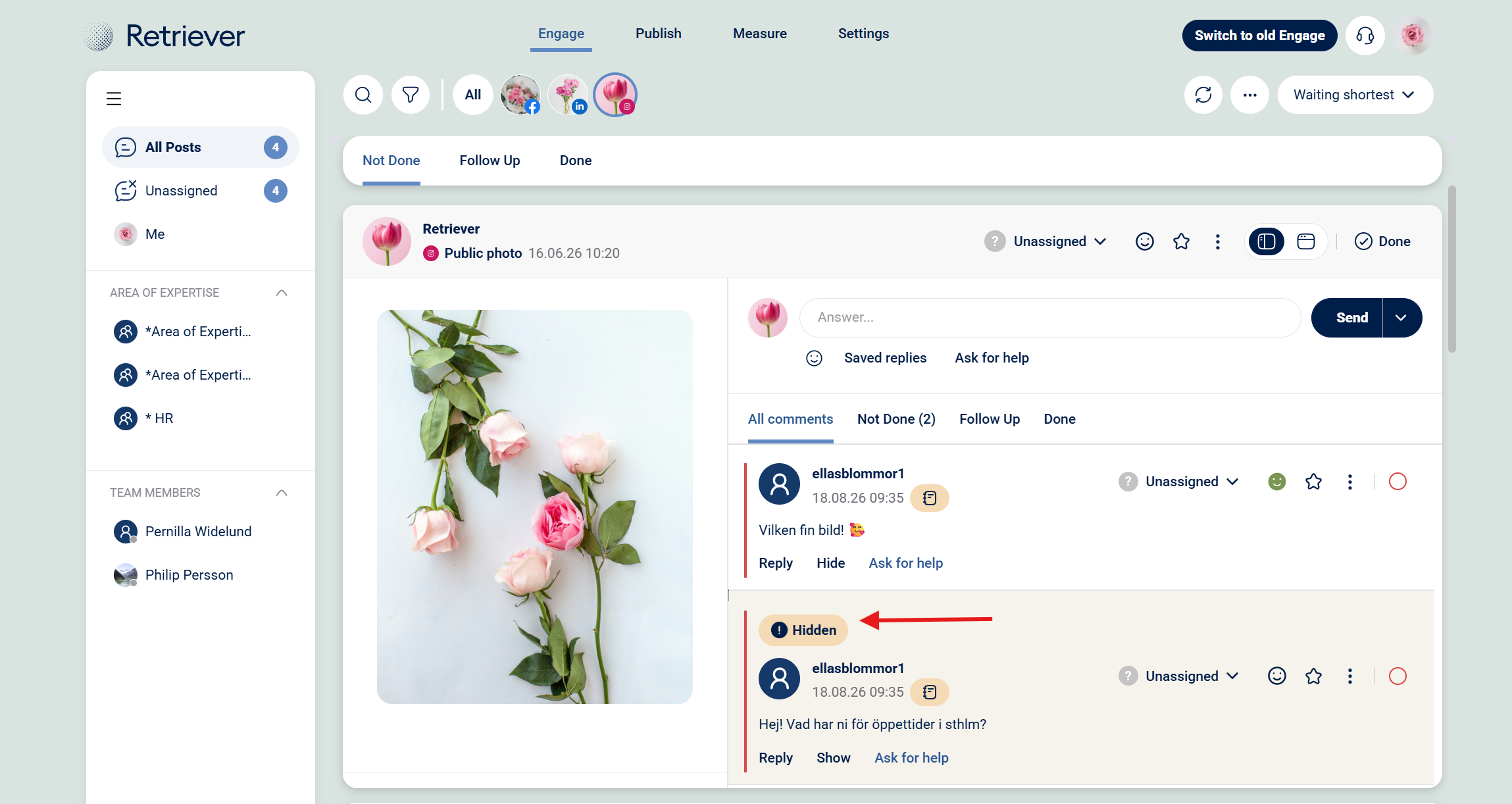The width and height of the screenshot is (1512, 804).
Task: Click Ask for help below Answer field
Action: point(992,358)
